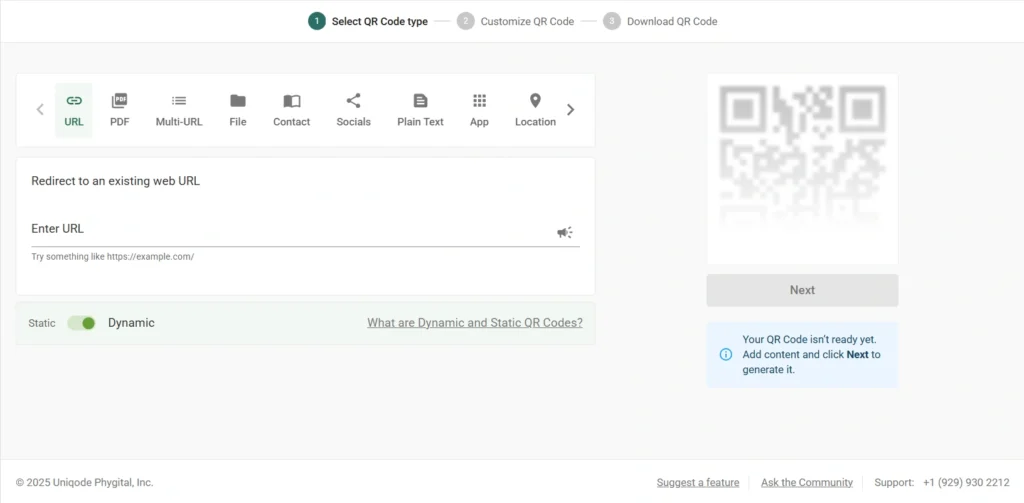Image resolution: width=1024 pixels, height=503 pixels.
Task: Click the example URL hint text
Action: (112, 257)
